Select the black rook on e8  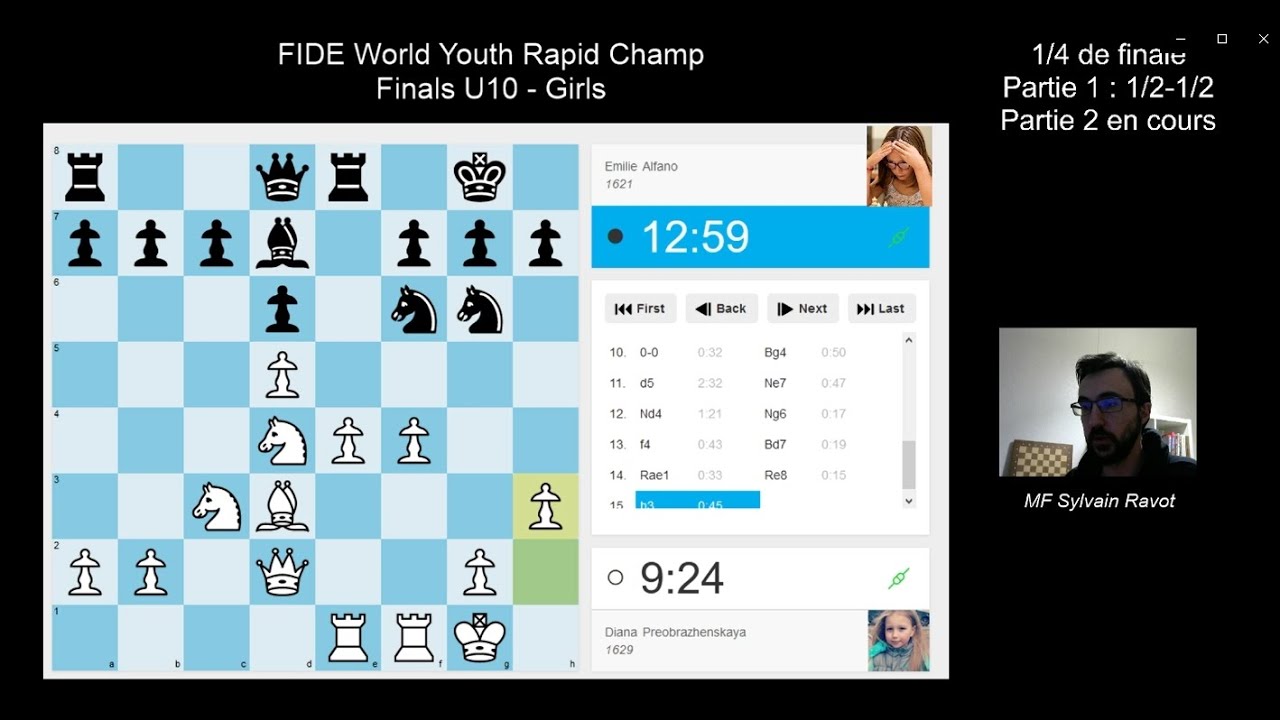pos(348,177)
